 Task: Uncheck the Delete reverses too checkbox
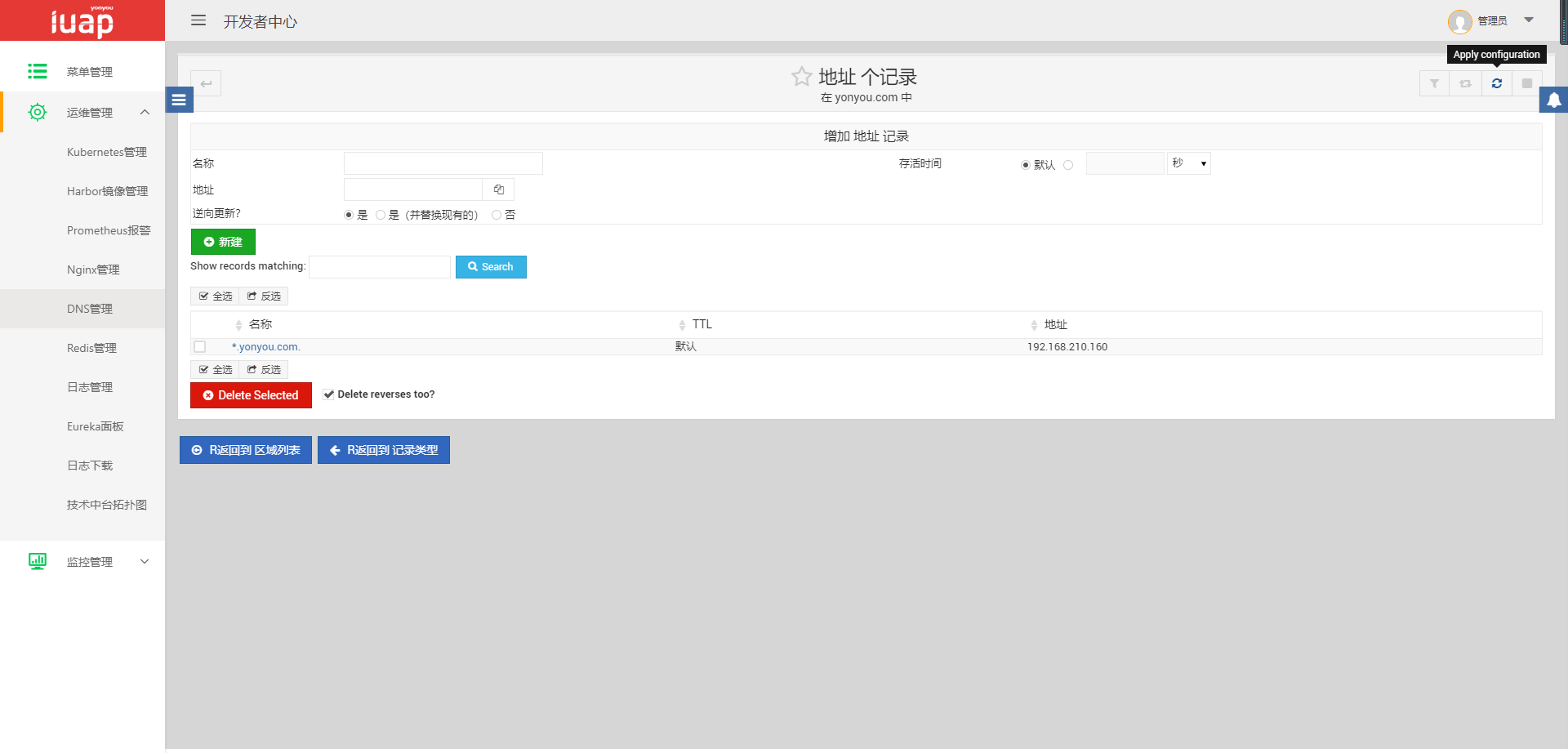tap(328, 394)
